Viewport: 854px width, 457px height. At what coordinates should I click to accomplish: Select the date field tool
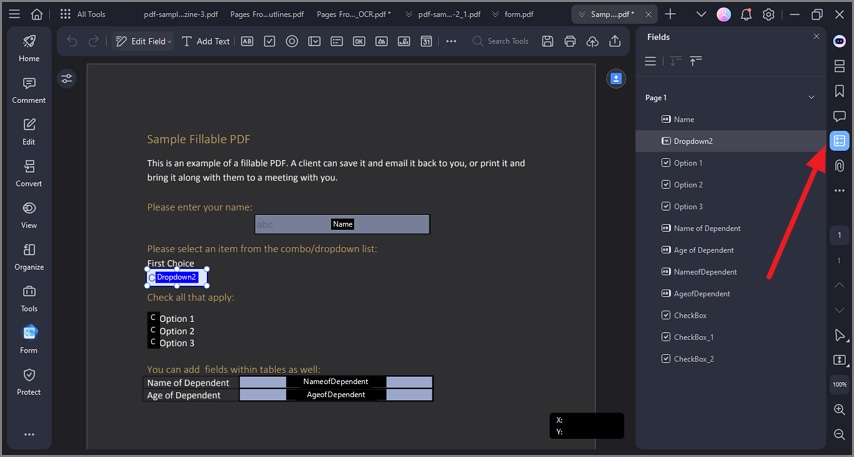(426, 41)
